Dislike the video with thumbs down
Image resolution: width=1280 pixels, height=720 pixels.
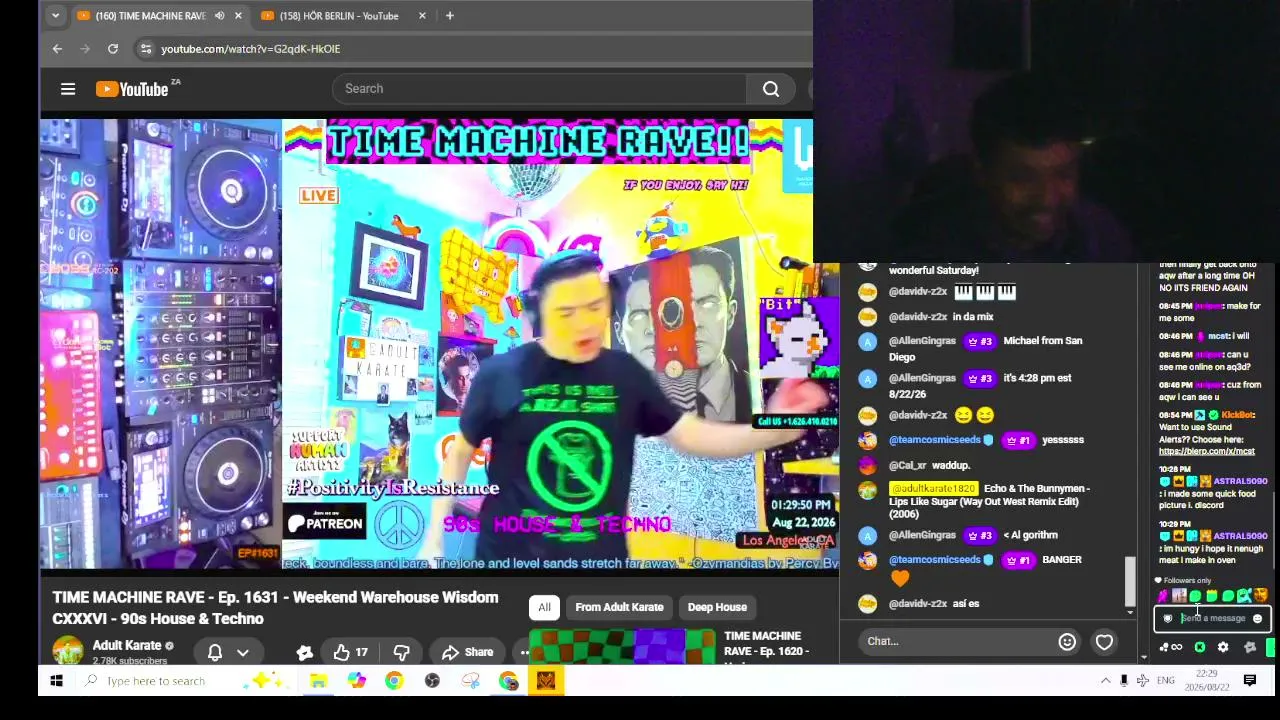point(401,652)
